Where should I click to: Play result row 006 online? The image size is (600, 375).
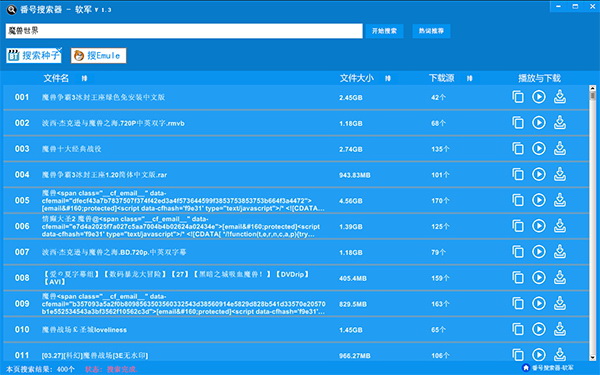point(539,226)
